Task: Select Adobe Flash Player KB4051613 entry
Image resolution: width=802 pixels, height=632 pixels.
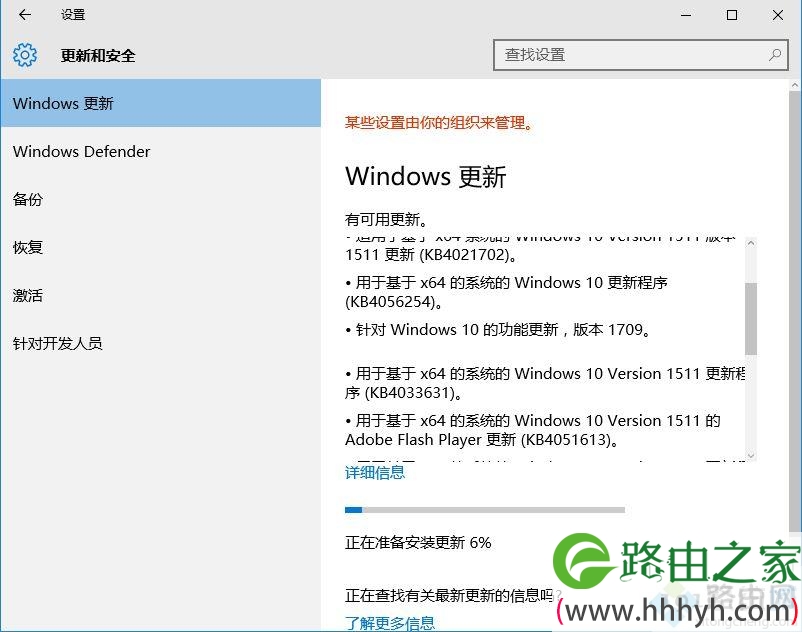Action: click(533, 430)
